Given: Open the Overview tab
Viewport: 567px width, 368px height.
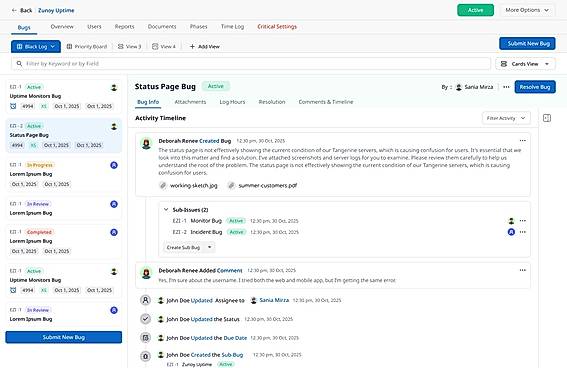Looking at the screenshot, I should pyautogui.click(x=62, y=27).
